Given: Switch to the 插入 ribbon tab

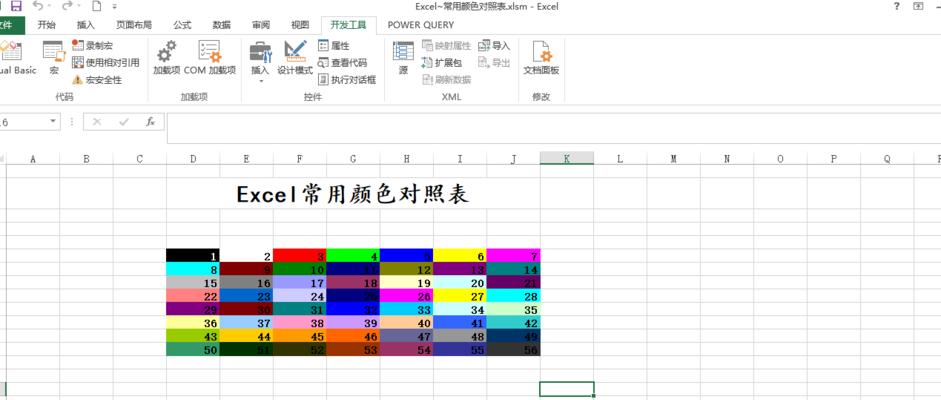Looking at the screenshot, I should pos(86,25).
